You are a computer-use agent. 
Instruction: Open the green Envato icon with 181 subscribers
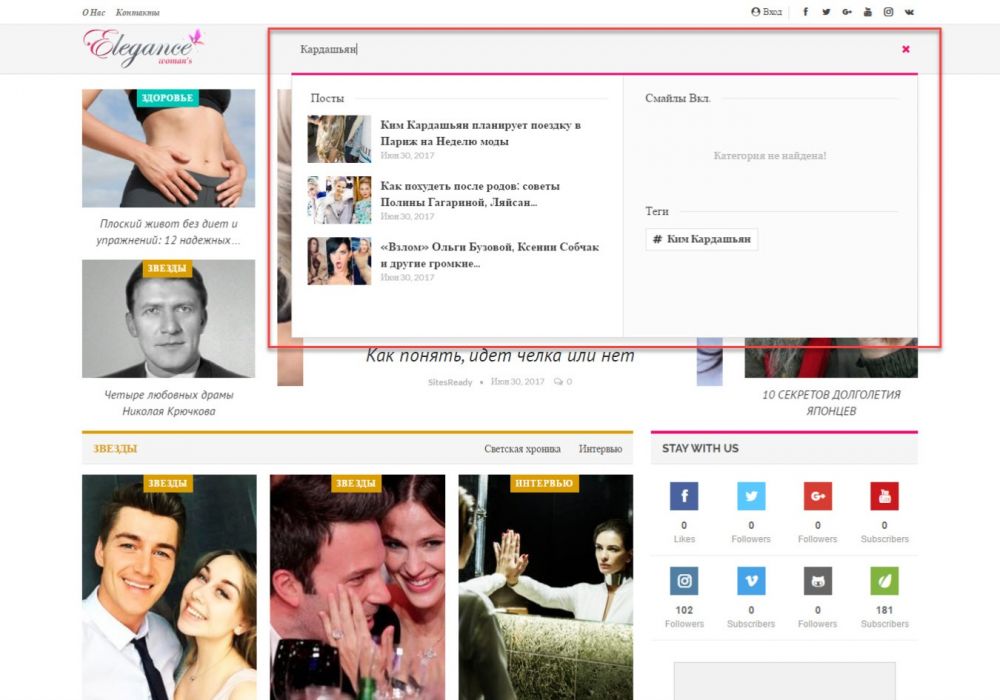(x=884, y=581)
